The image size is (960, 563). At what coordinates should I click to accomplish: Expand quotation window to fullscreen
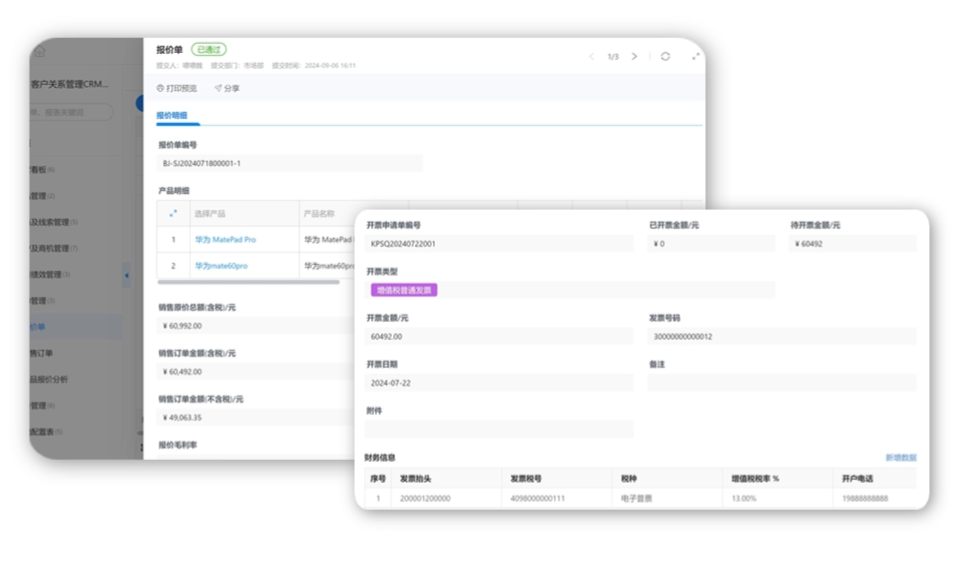point(696,56)
